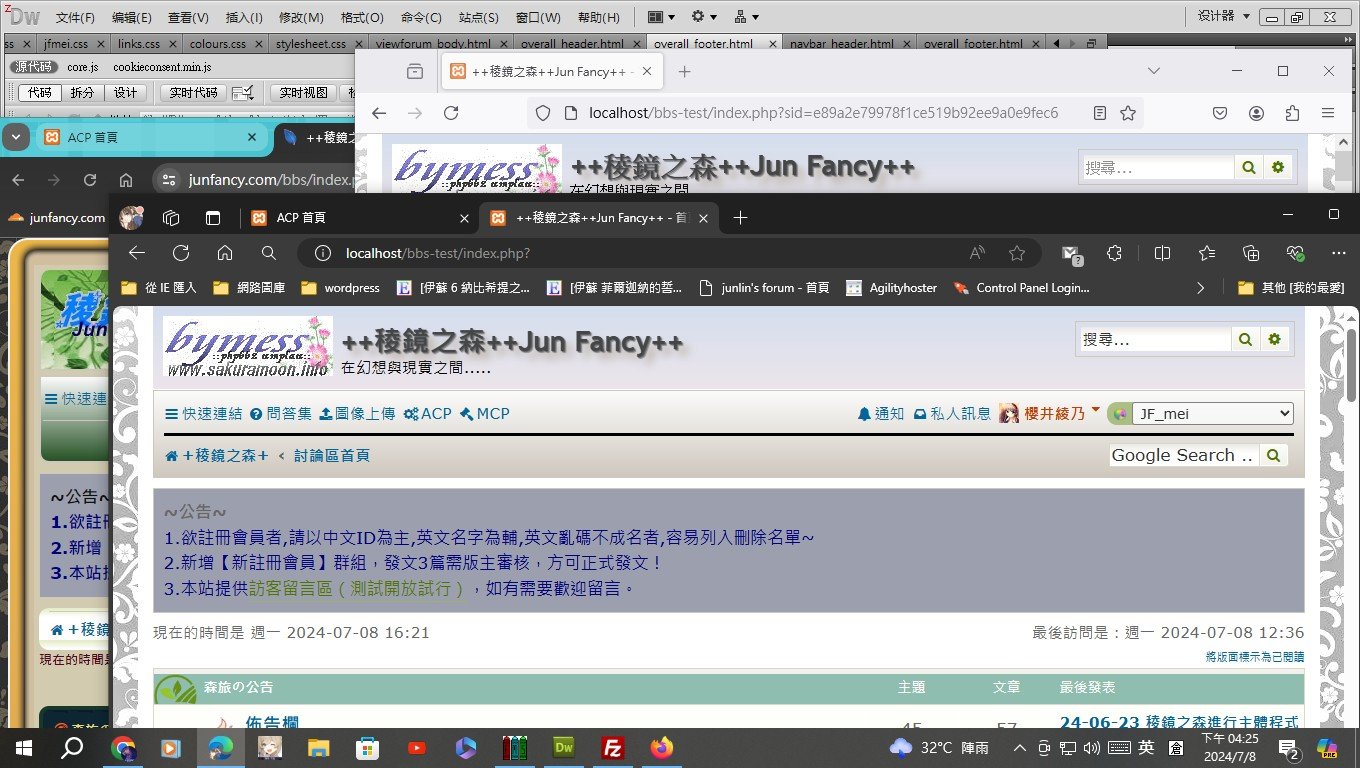
Task: Open the 快速連結 quick links dropdown
Action: [x=203, y=414]
